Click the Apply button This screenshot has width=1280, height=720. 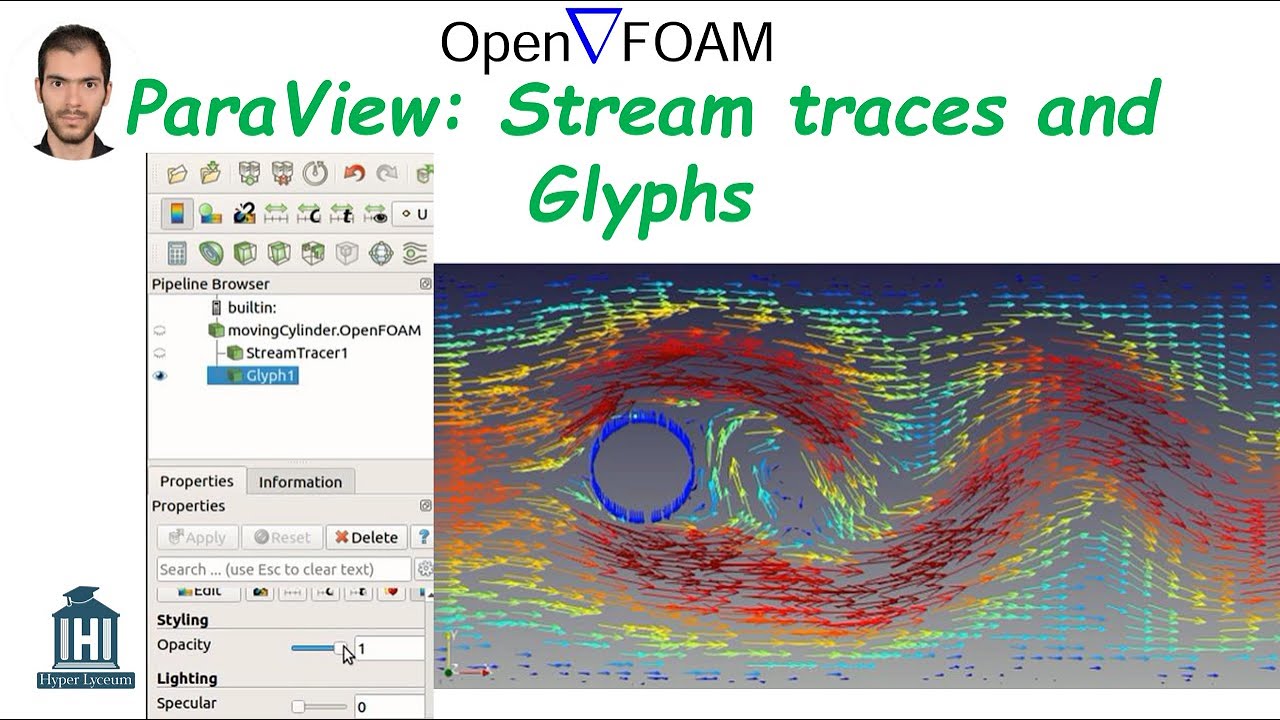[198, 537]
